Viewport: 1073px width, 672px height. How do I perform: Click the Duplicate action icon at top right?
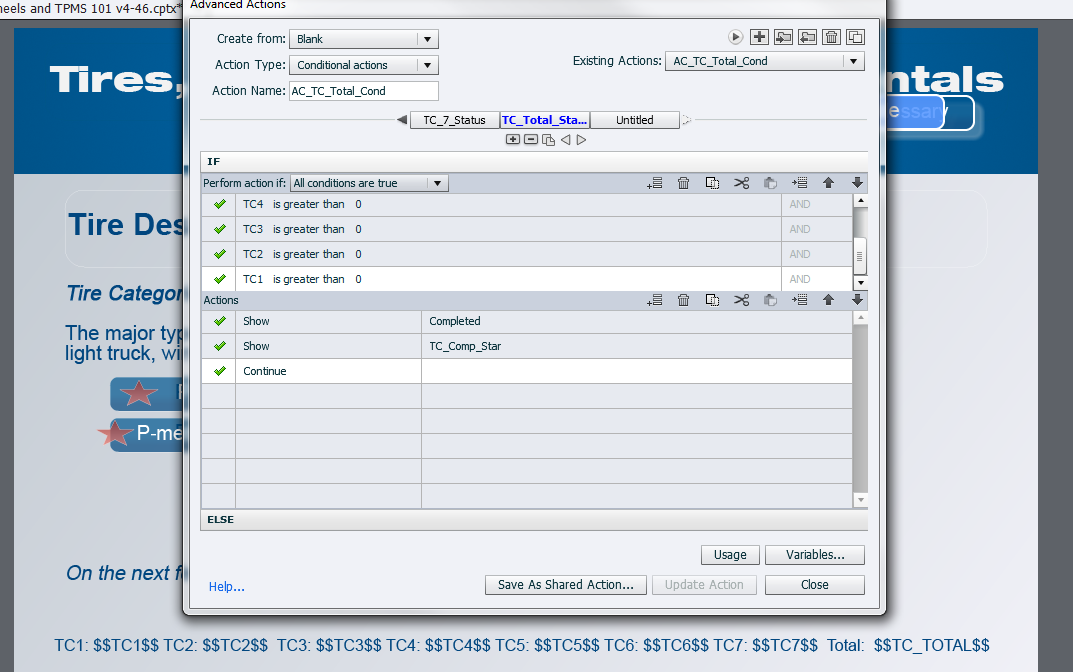click(855, 37)
